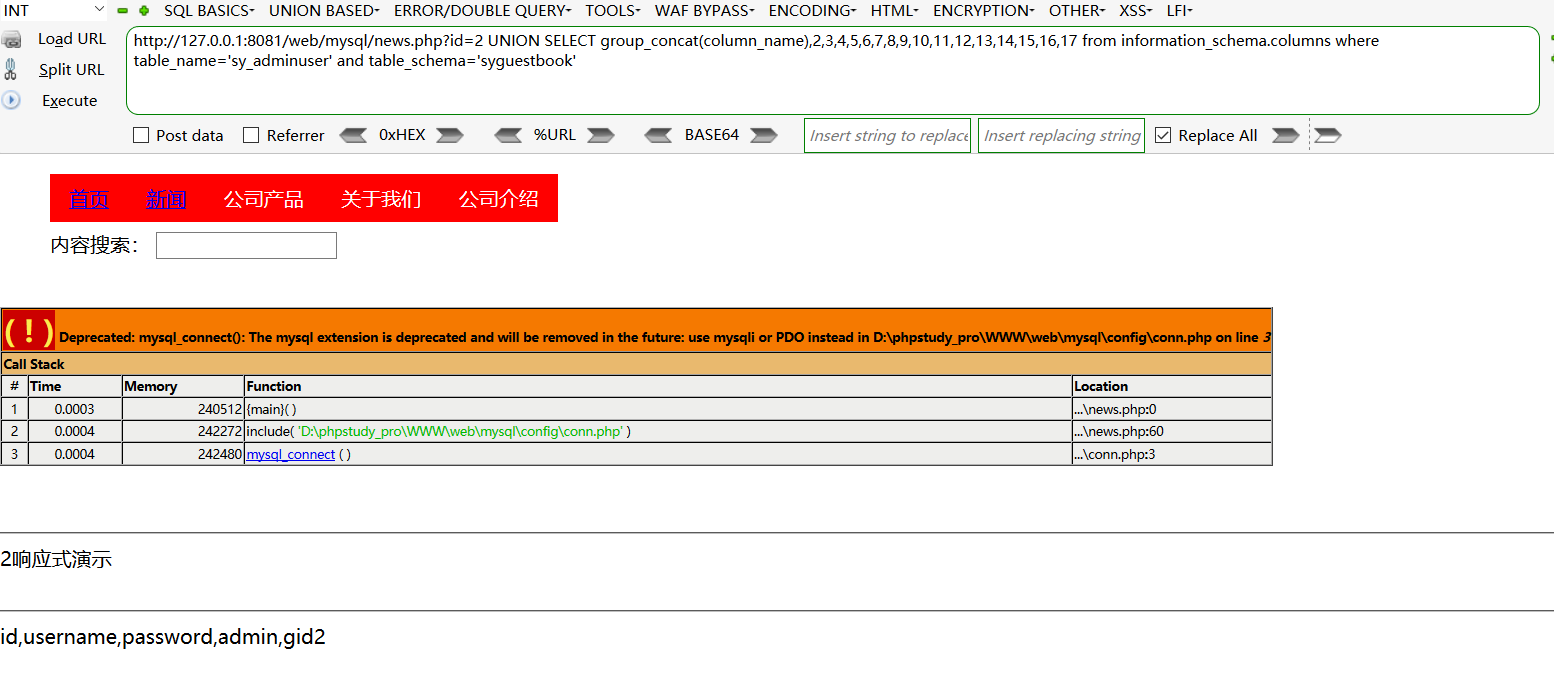Click the {main}( ) function cell
This screenshot has height=686, width=1554.
(658, 409)
